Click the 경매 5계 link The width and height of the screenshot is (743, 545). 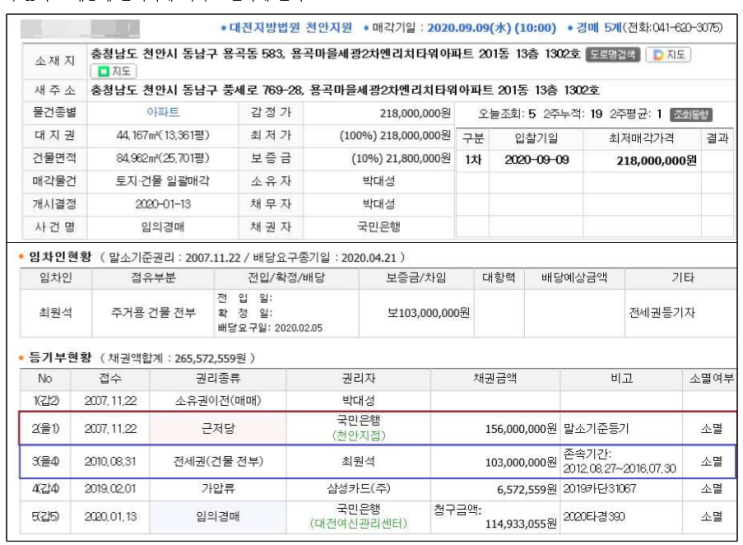click(599, 27)
